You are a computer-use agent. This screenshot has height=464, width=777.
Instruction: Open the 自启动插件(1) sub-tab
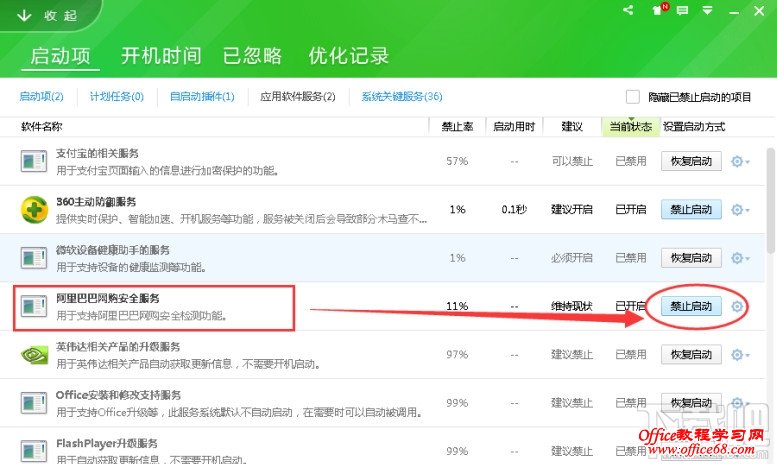(x=202, y=96)
